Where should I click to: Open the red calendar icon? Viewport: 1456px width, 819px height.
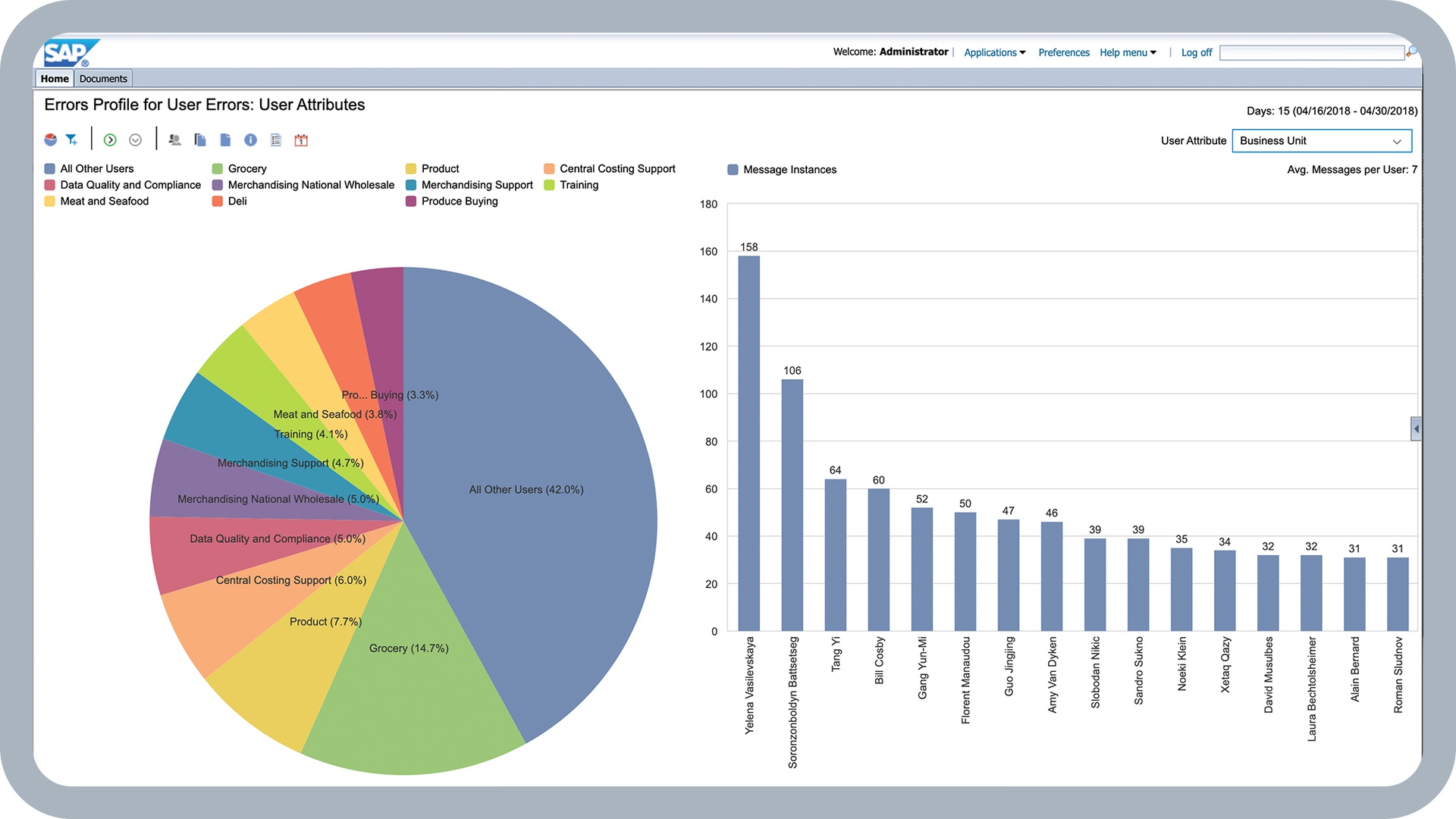[301, 140]
